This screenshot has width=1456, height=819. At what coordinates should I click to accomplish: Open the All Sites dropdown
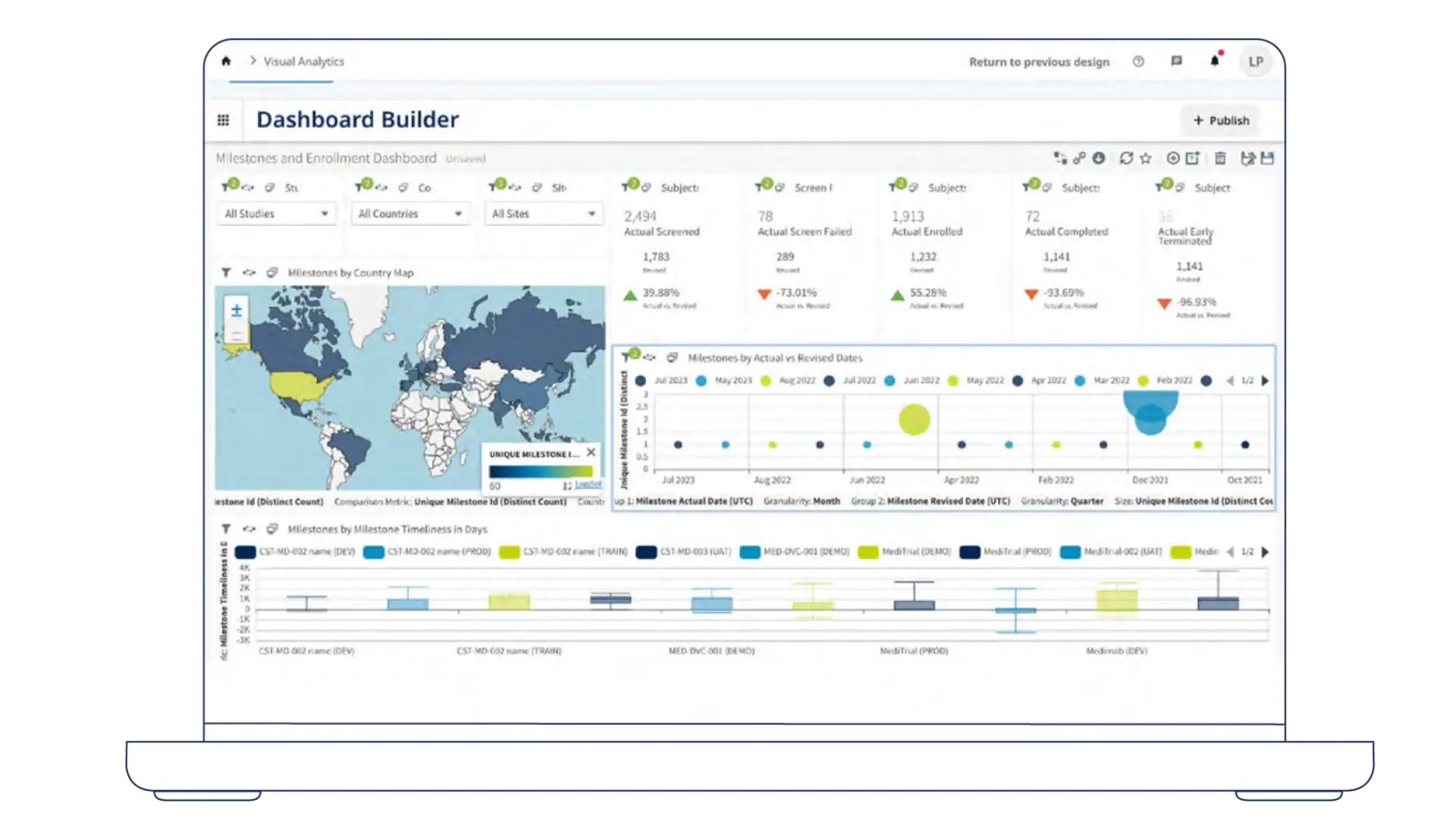click(x=543, y=214)
